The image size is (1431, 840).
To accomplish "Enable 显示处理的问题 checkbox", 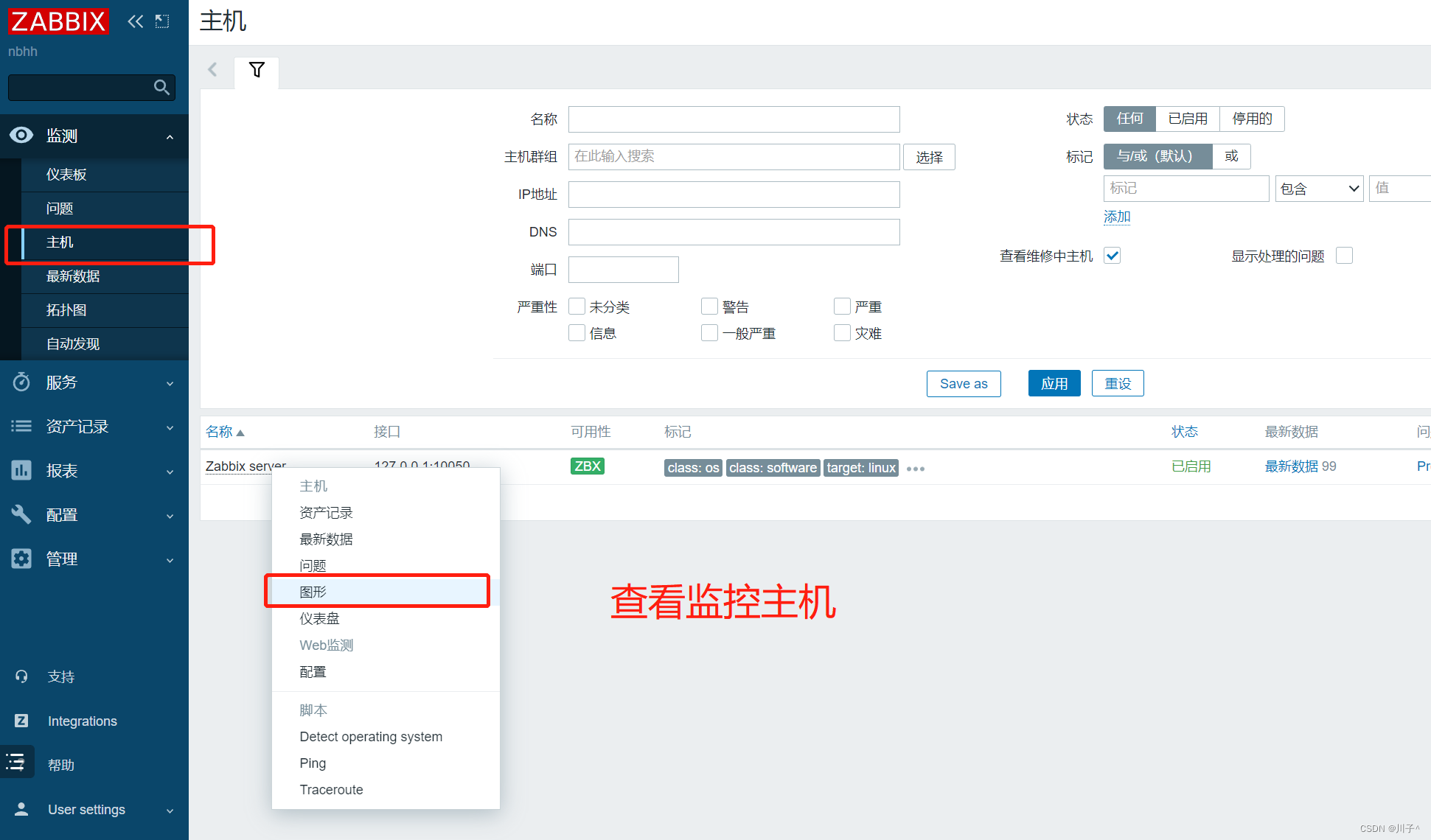I will [1346, 255].
